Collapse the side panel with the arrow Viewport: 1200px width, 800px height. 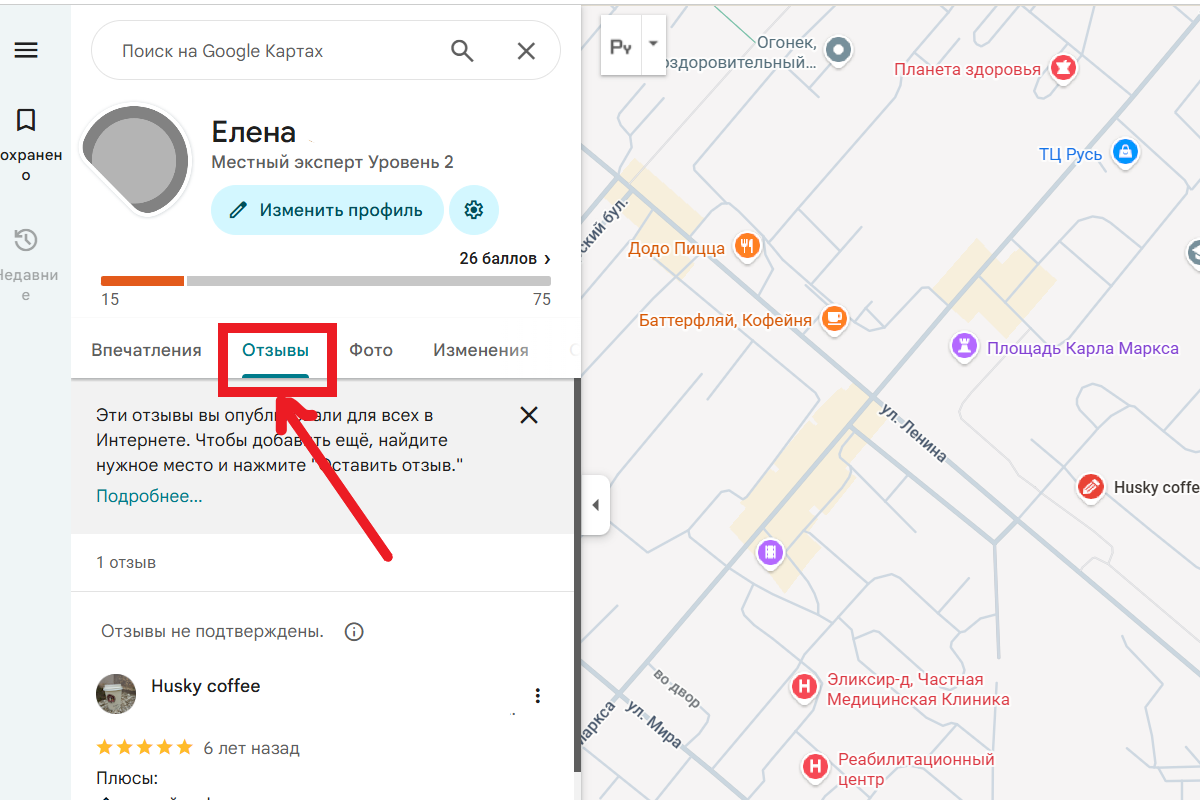pyautogui.click(x=596, y=505)
